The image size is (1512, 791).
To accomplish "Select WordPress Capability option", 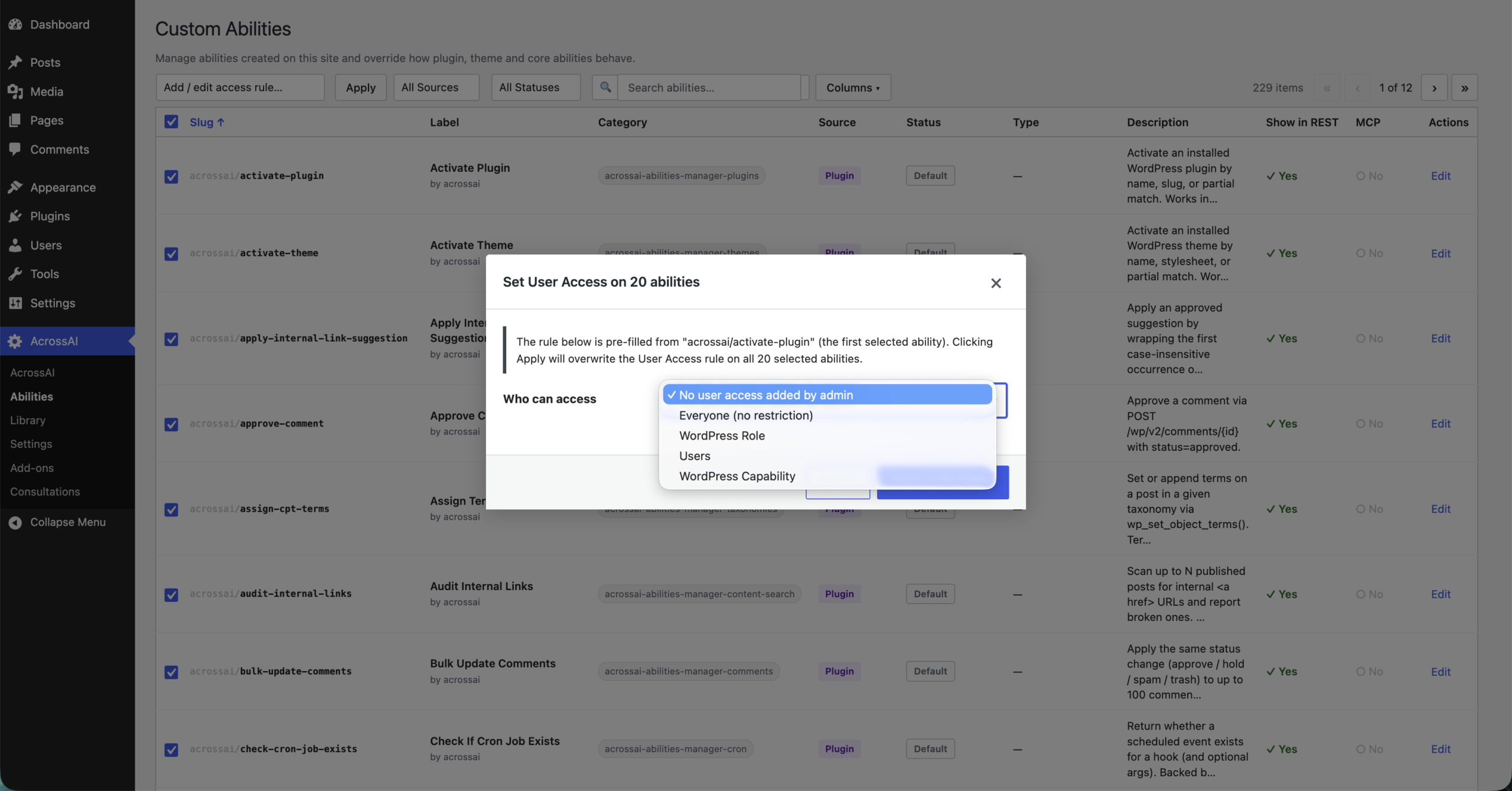I will 827,476.
